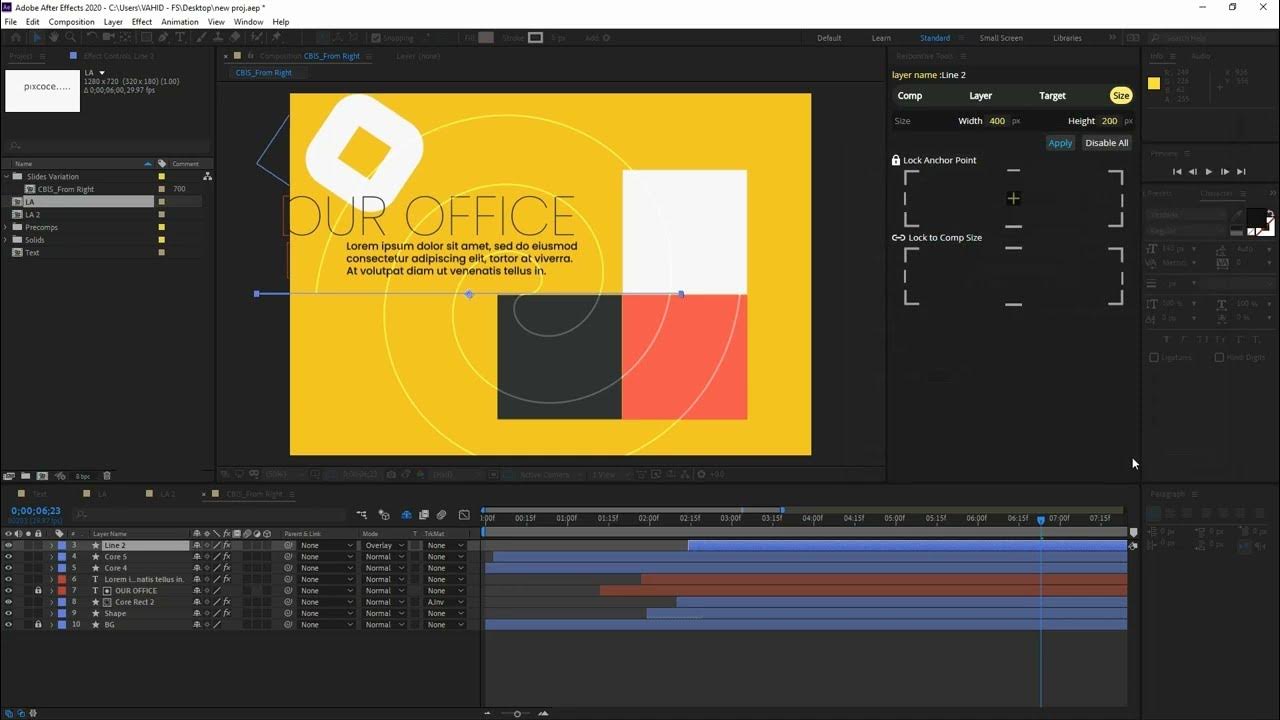Toggle Frame Blending for the composition
Image resolution: width=1280 pixels, height=720 pixels.
[x=421, y=514]
